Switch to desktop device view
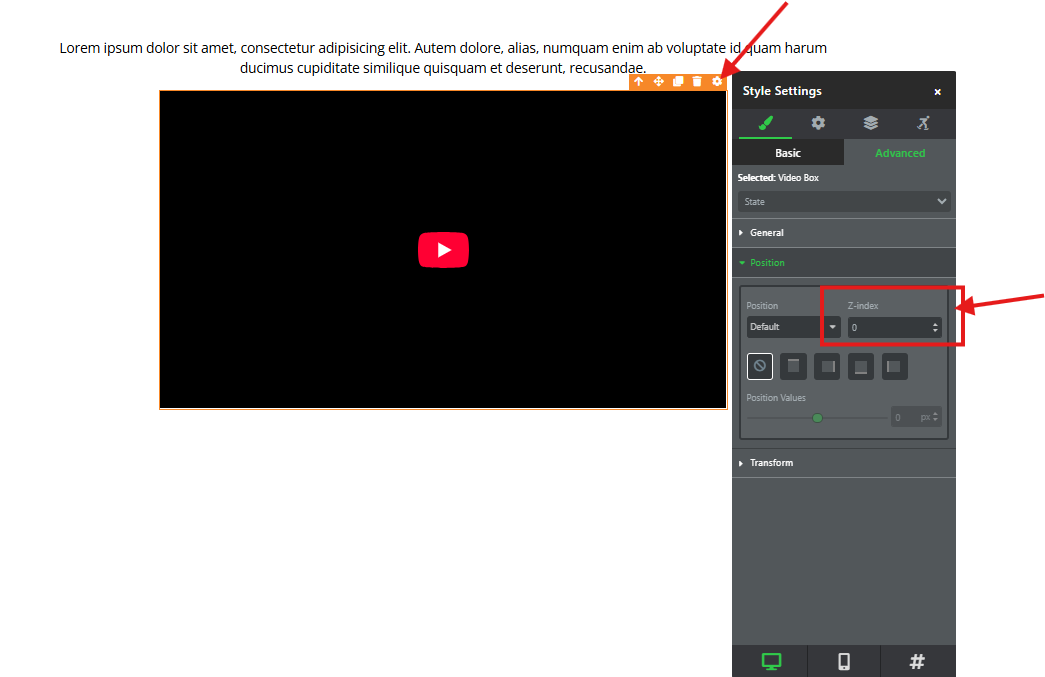This screenshot has height=677, width=1045. [770, 661]
